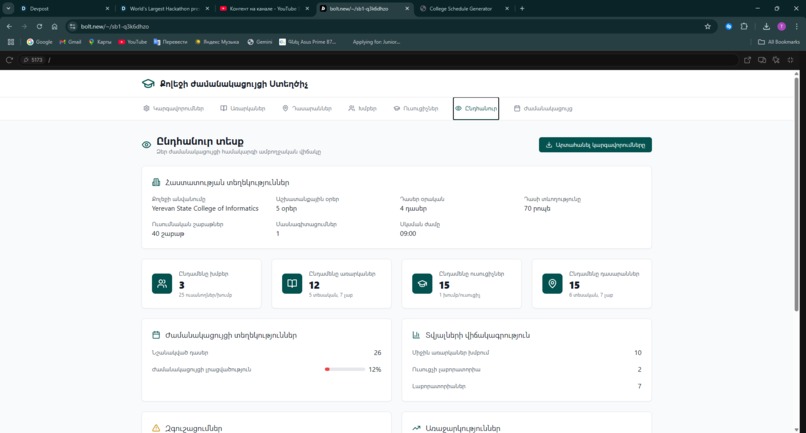Open a new browser tab with the plus button
Screen dimensions: 806x433
(522, 8)
